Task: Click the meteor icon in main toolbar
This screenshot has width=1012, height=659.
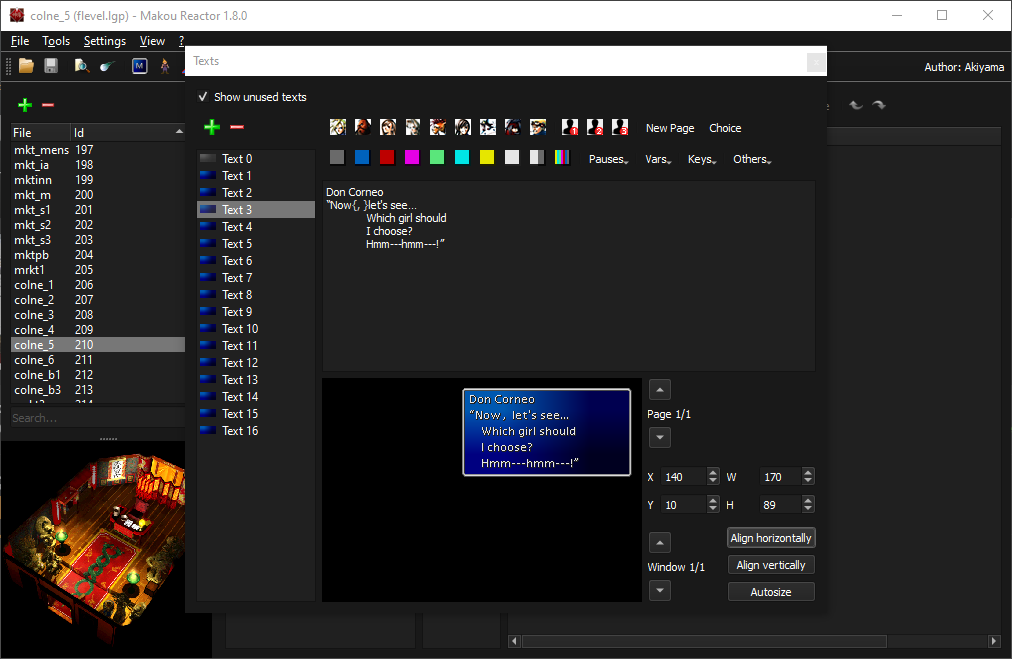Action: (107, 66)
